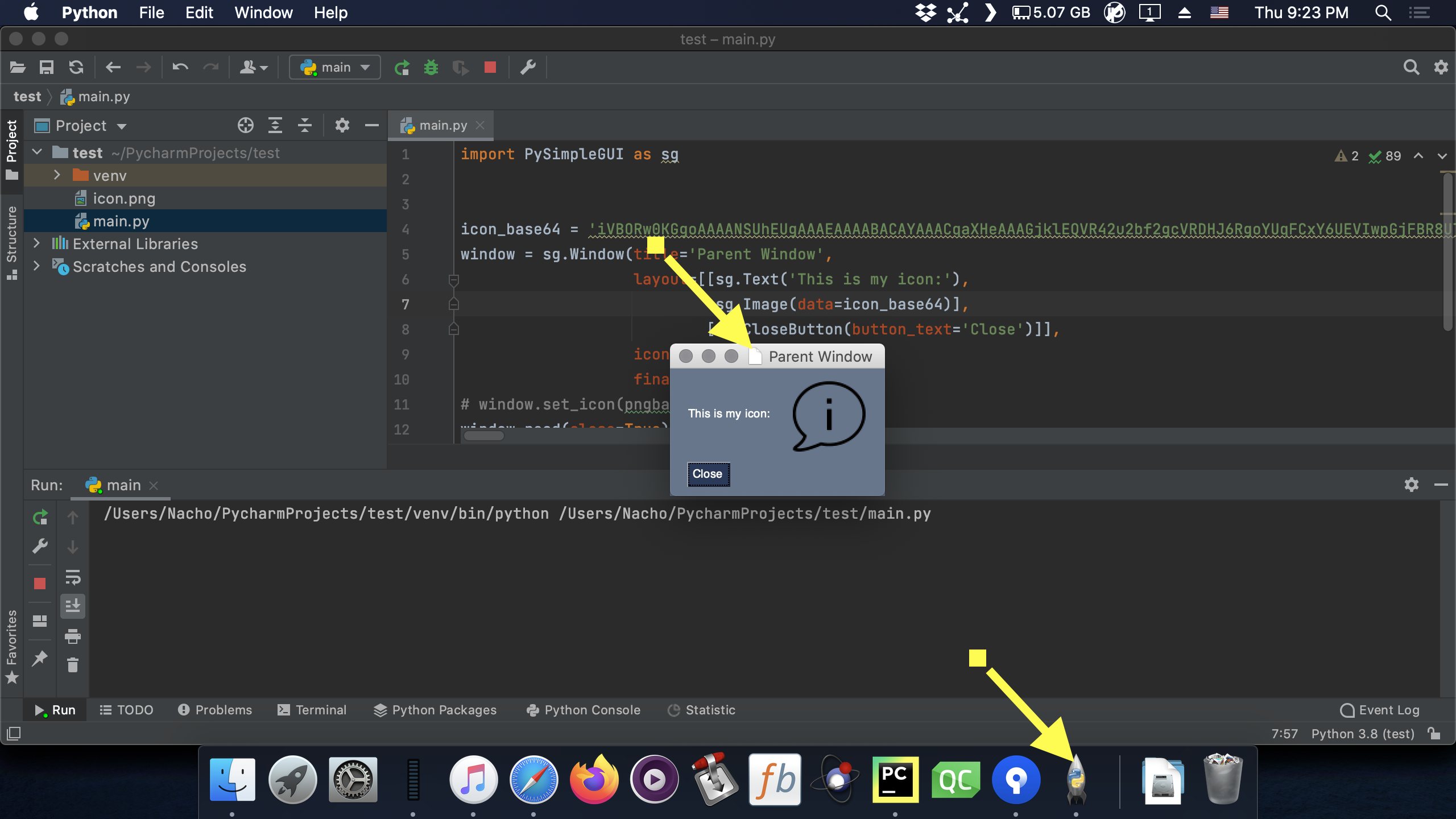This screenshot has width=1456, height=819.
Task: Rerun main using the circular arrow icon
Action: tap(40, 518)
